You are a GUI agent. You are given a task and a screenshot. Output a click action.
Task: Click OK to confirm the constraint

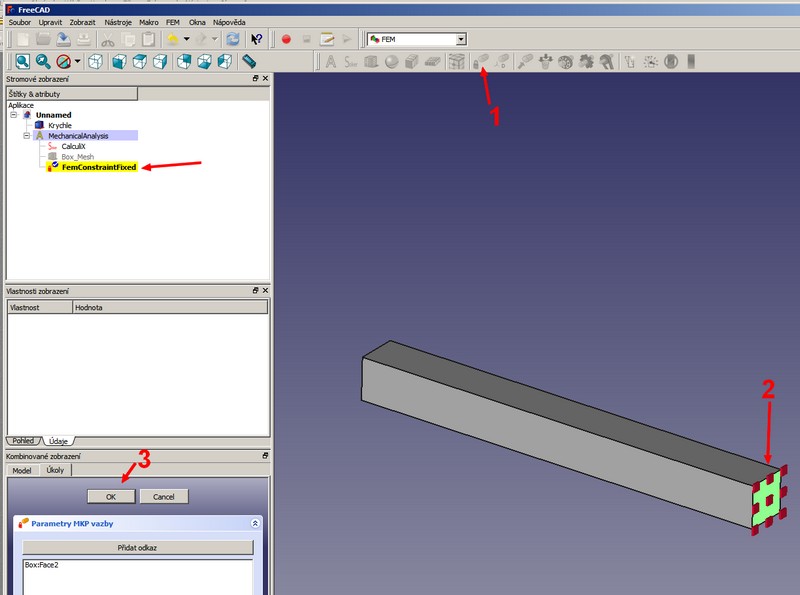pyautogui.click(x=110, y=496)
